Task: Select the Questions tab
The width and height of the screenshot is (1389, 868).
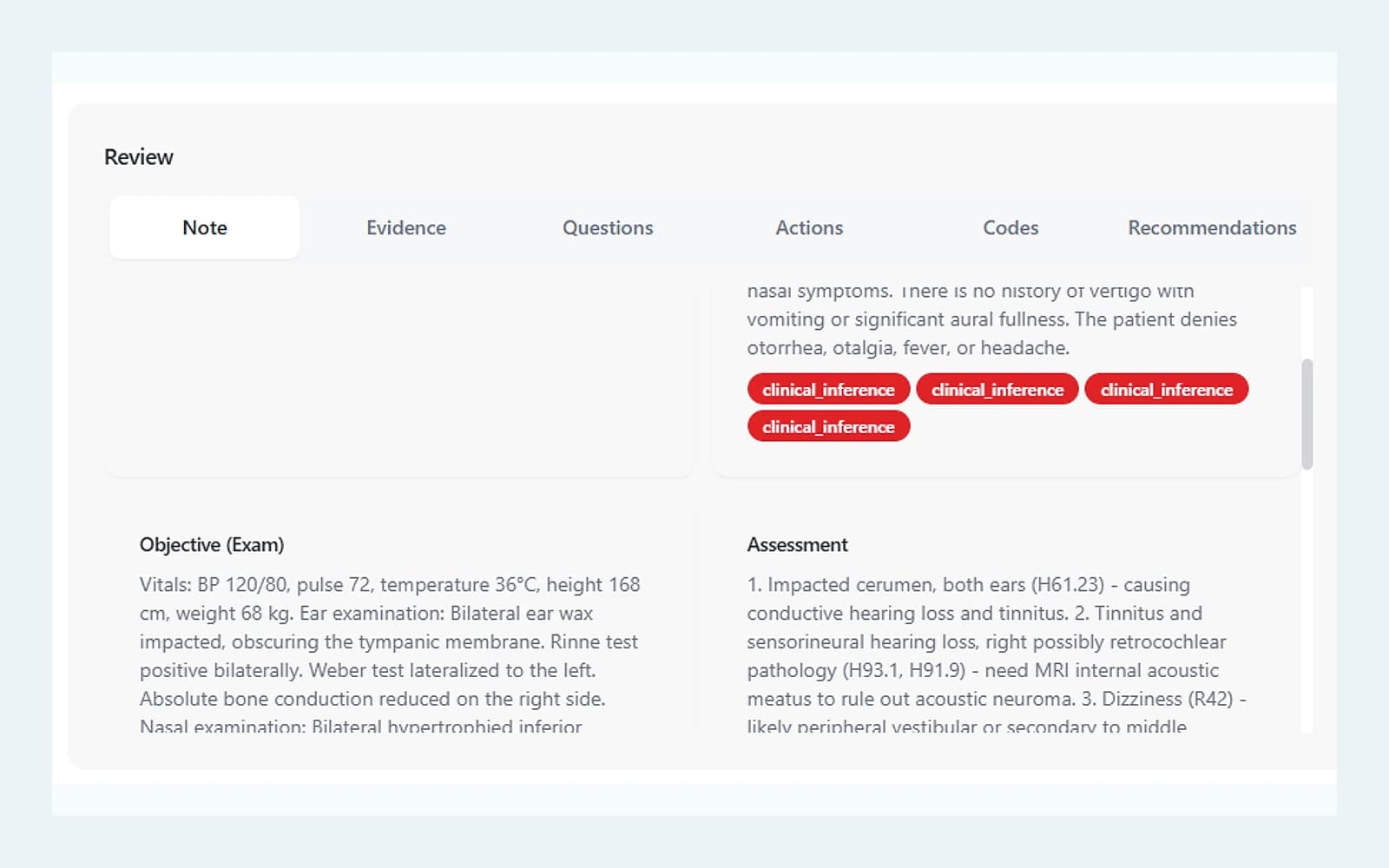Action: [x=608, y=227]
